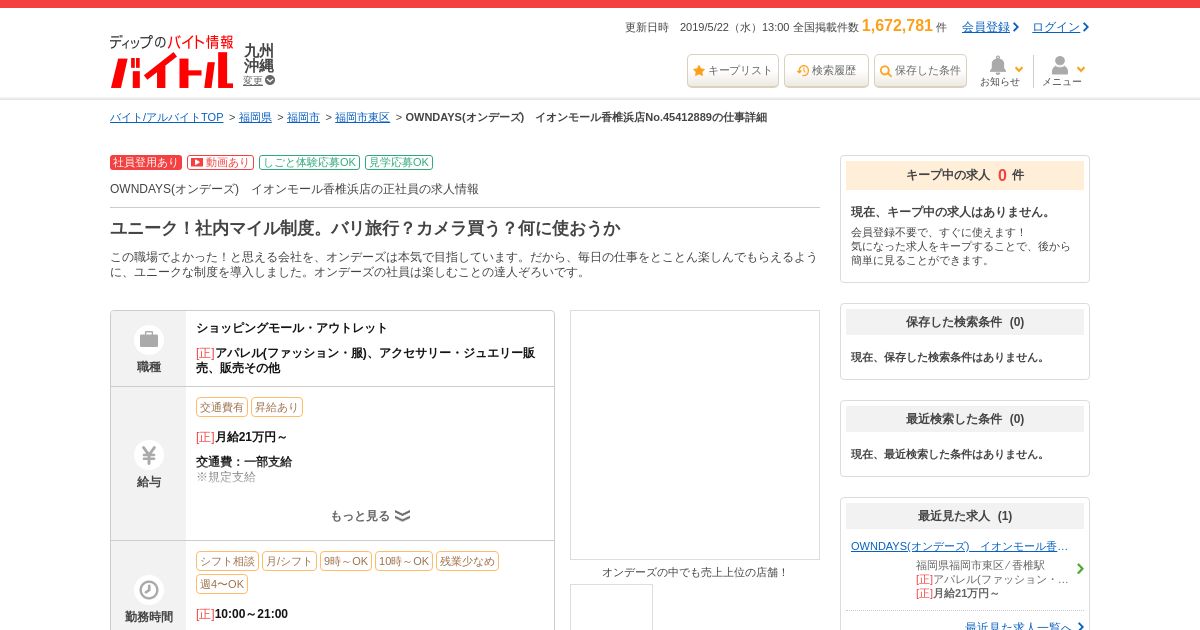Image resolution: width=1200 pixels, height=630 pixels.
Task: Expand salary details with もっと見る
Action: coord(370,516)
